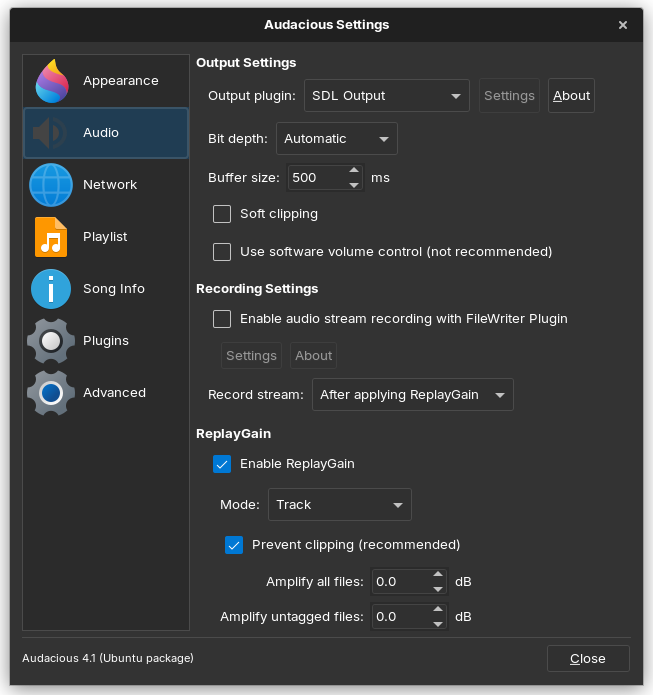
Task: Decrease Amplify untagged files value
Action: pyautogui.click(x=438, y=623)
